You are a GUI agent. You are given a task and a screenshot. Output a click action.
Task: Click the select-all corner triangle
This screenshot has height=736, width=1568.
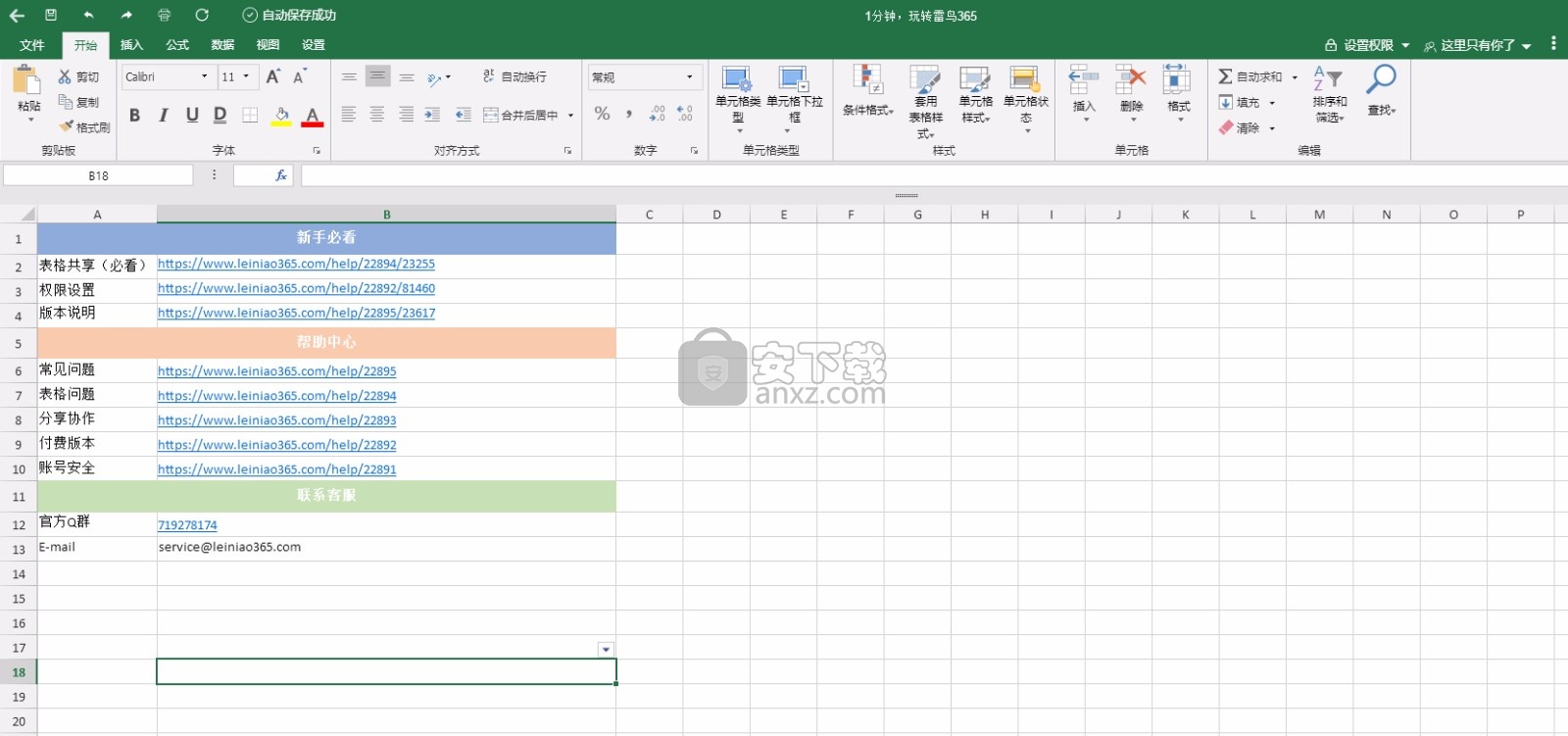point(27,215)
